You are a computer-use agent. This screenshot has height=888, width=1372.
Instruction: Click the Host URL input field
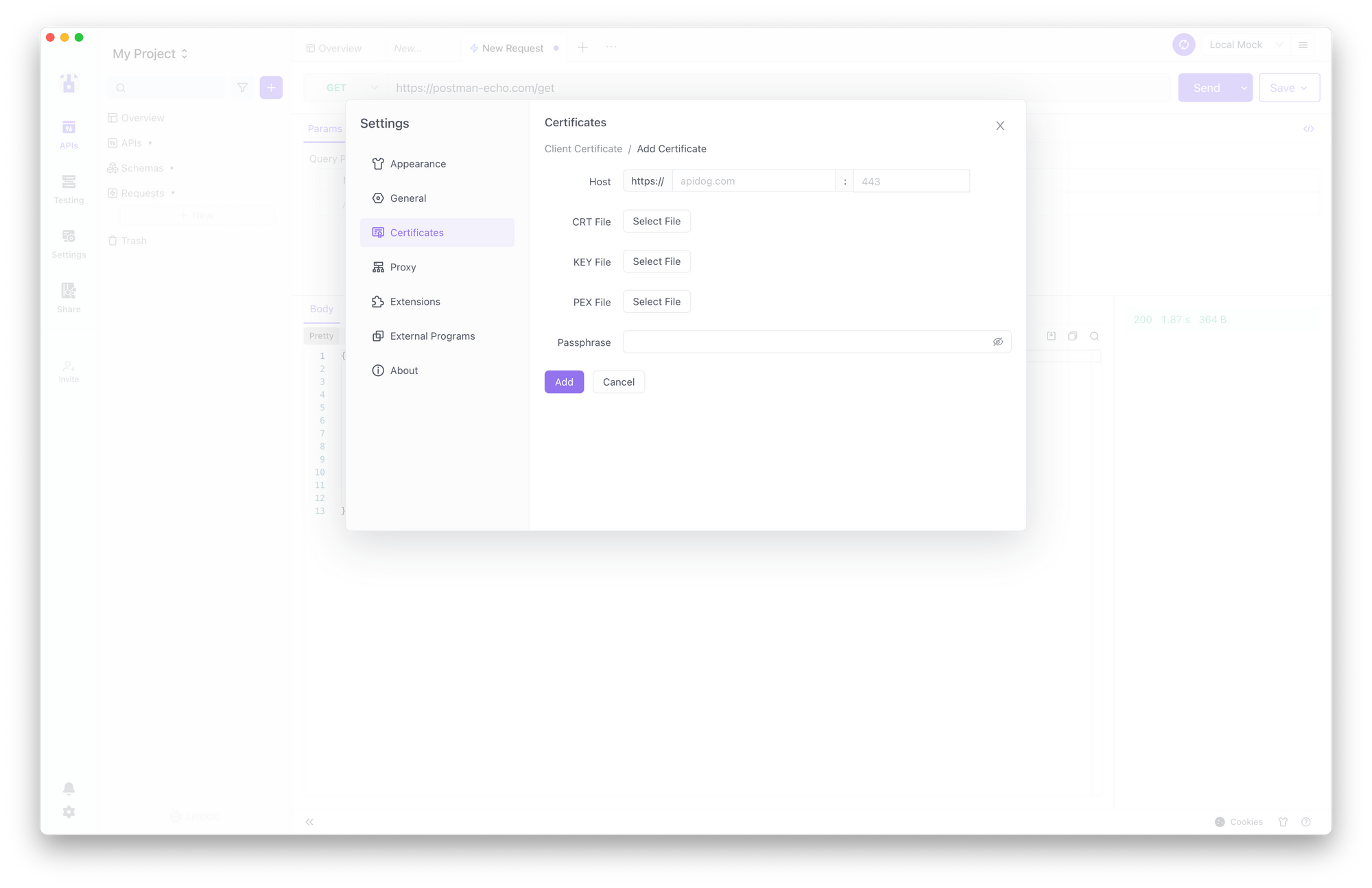[754, 181]
